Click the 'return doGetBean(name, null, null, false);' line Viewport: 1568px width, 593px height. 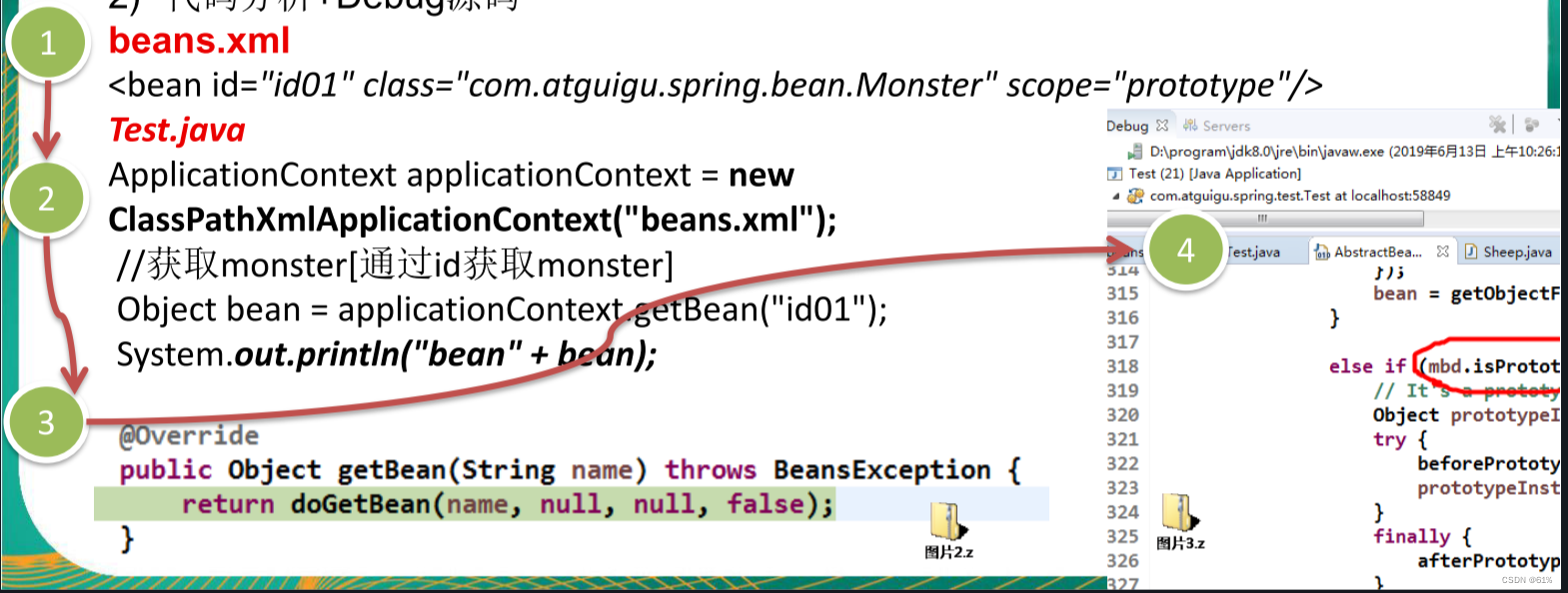508,504
